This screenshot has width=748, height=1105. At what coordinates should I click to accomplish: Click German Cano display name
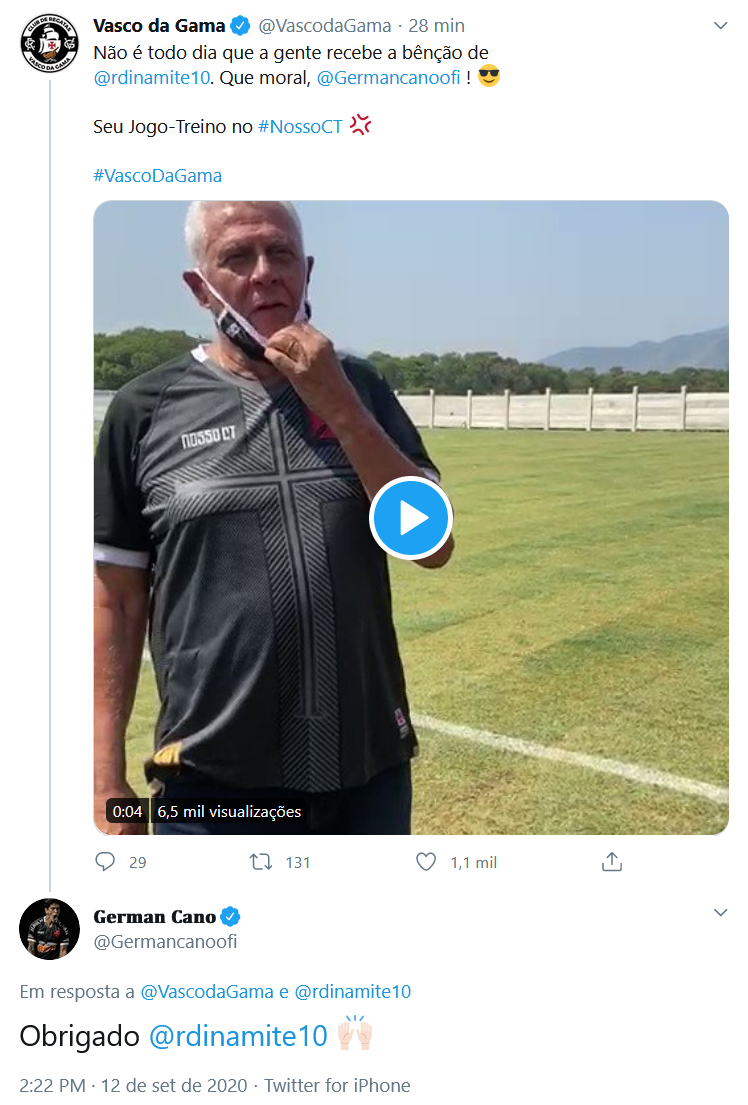(154, 916)
